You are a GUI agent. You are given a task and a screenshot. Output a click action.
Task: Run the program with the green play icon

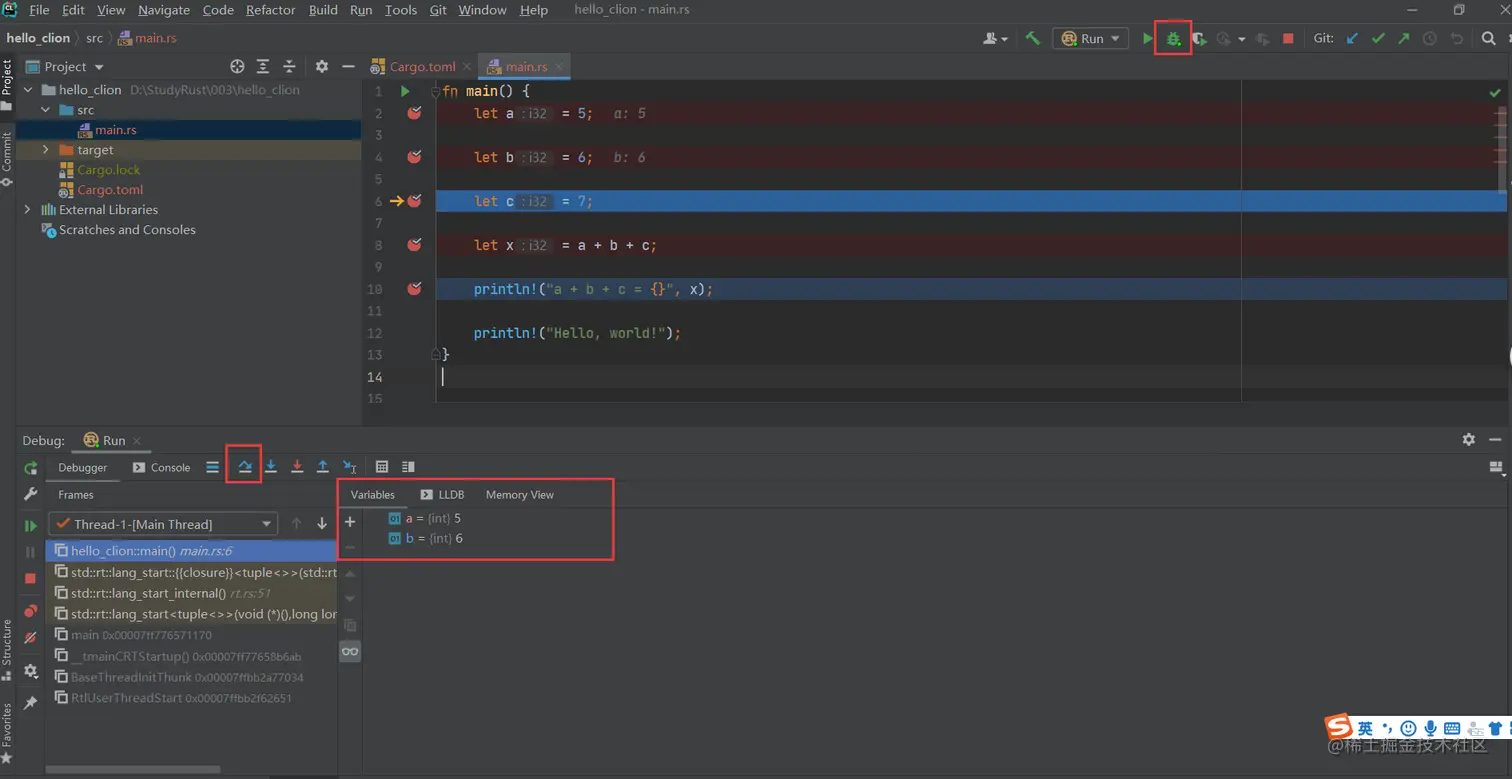coord(1148,39)
